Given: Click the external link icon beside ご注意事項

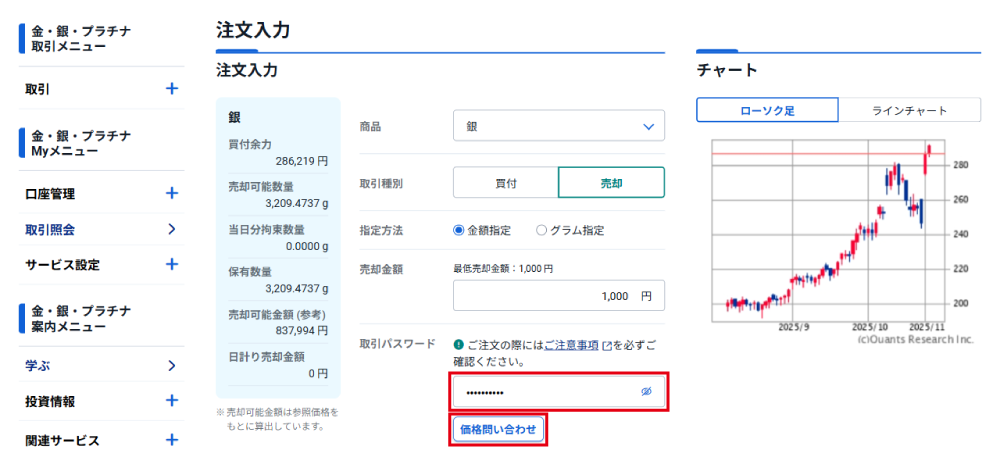Looking at the screenshot, I should (607, 345).
